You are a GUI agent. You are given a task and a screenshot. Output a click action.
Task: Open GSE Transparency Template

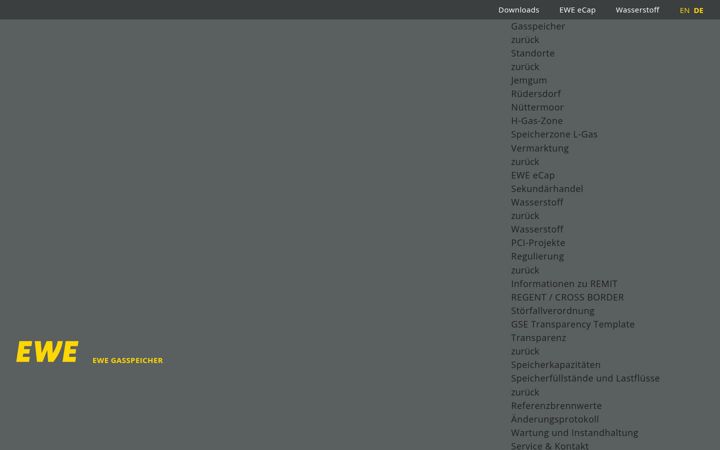click(x=573, y=324)
